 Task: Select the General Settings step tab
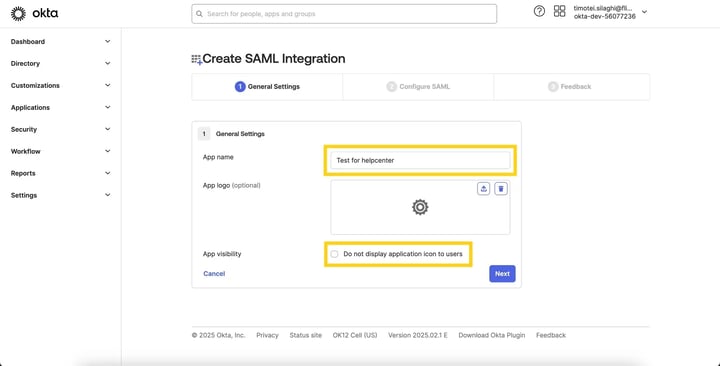click(267, 86)
